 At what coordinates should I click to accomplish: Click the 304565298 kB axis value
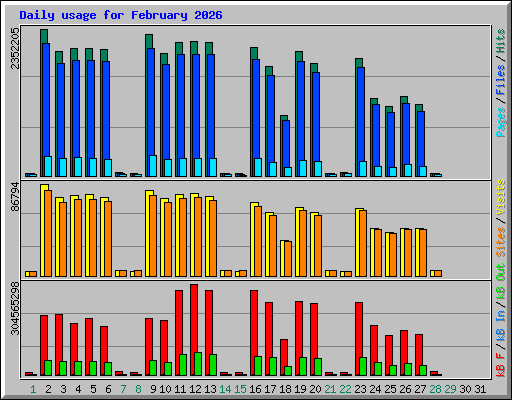15,308
